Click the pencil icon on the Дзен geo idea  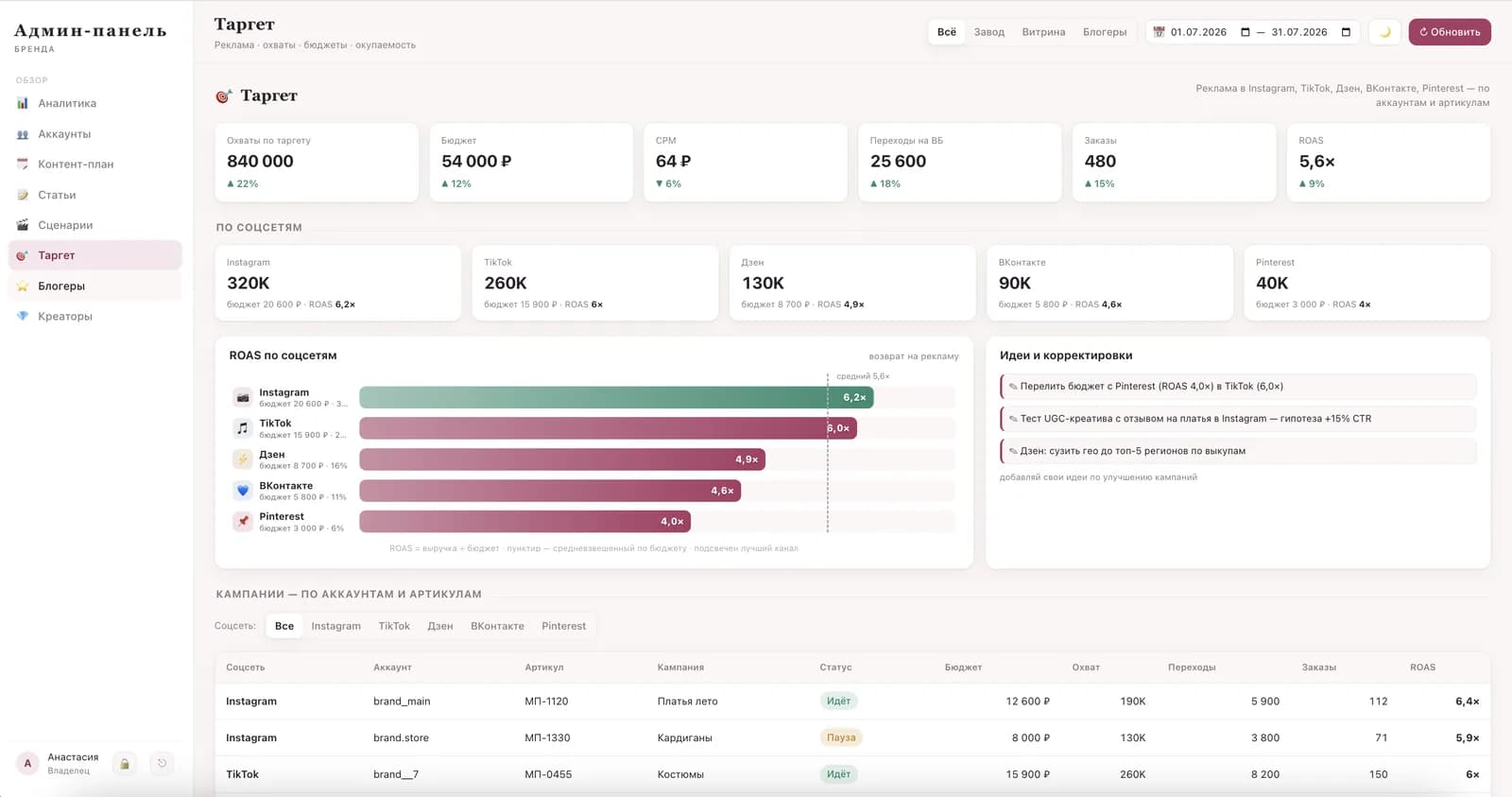(x=1013, y=451)
